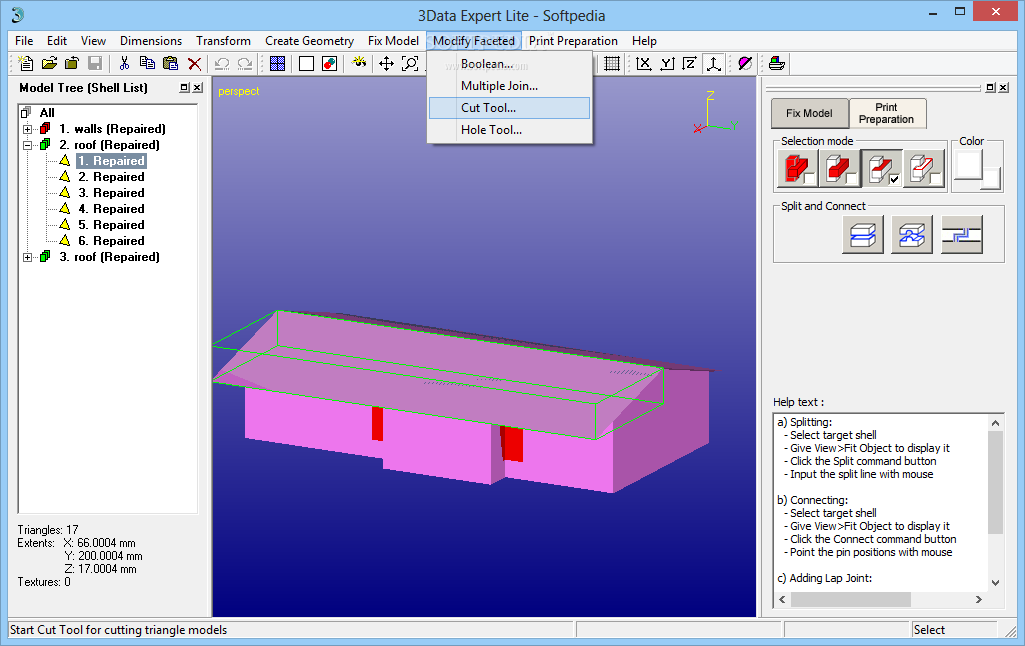Image resolution: width=1025 pixels, height=646 pixels.
Task: Float the Model Tree panel with restore icon
Action: tap(184, 88)
